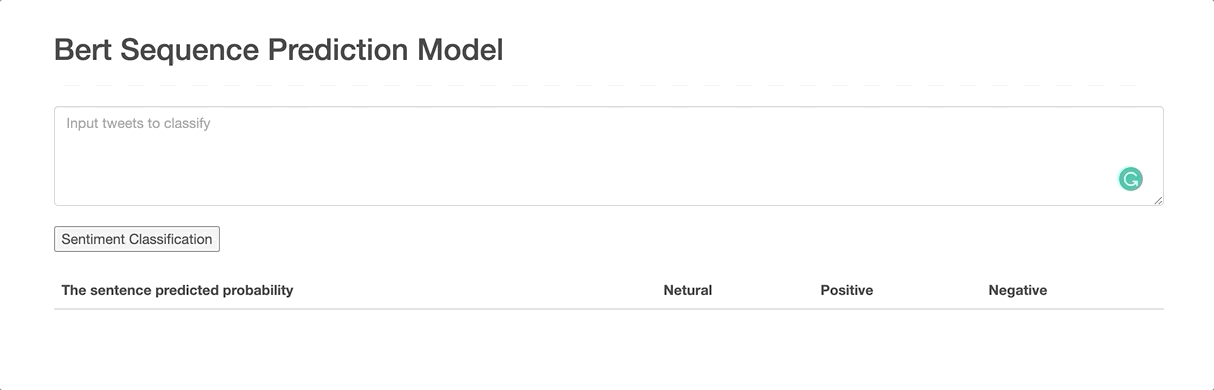Image resolution: width=1214 pixels, height=390 pixels.
Task: Open Grammarly widget inside the tweet box
Action: click(x=1130, y=179)
